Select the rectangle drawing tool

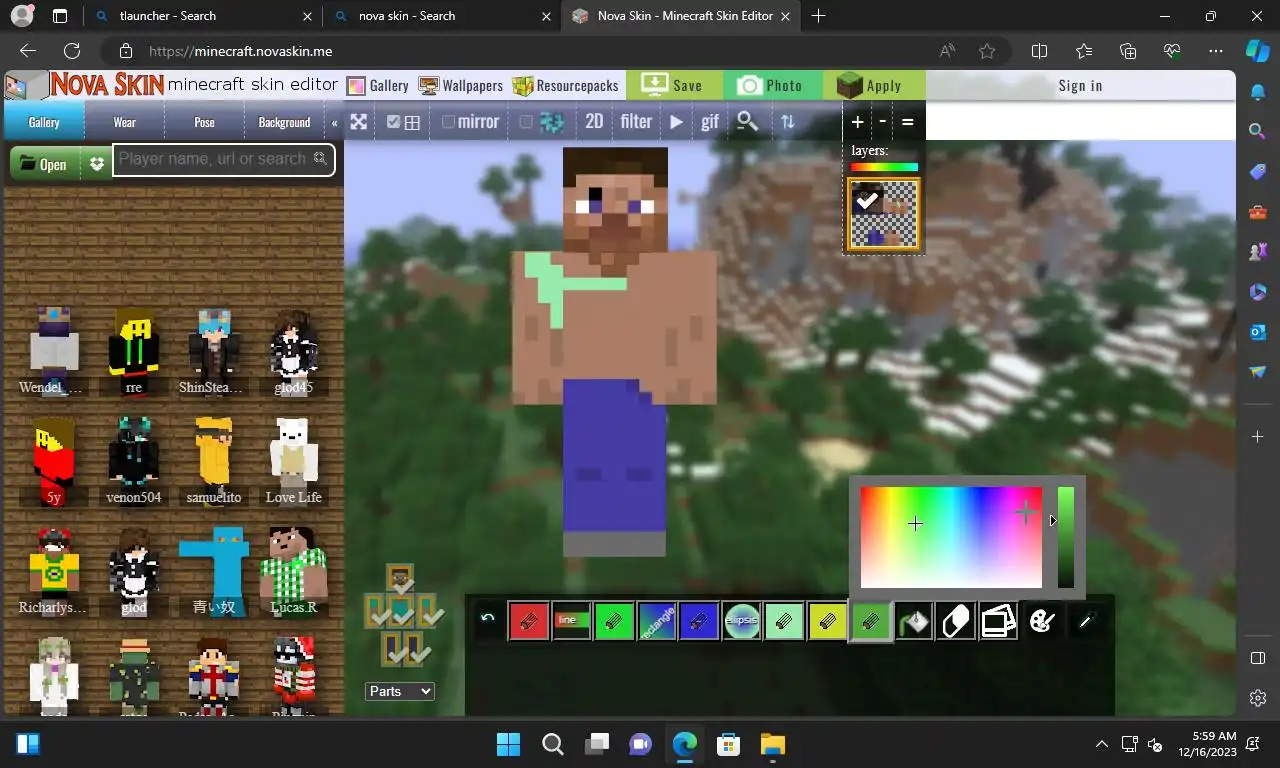pos(657,621)
